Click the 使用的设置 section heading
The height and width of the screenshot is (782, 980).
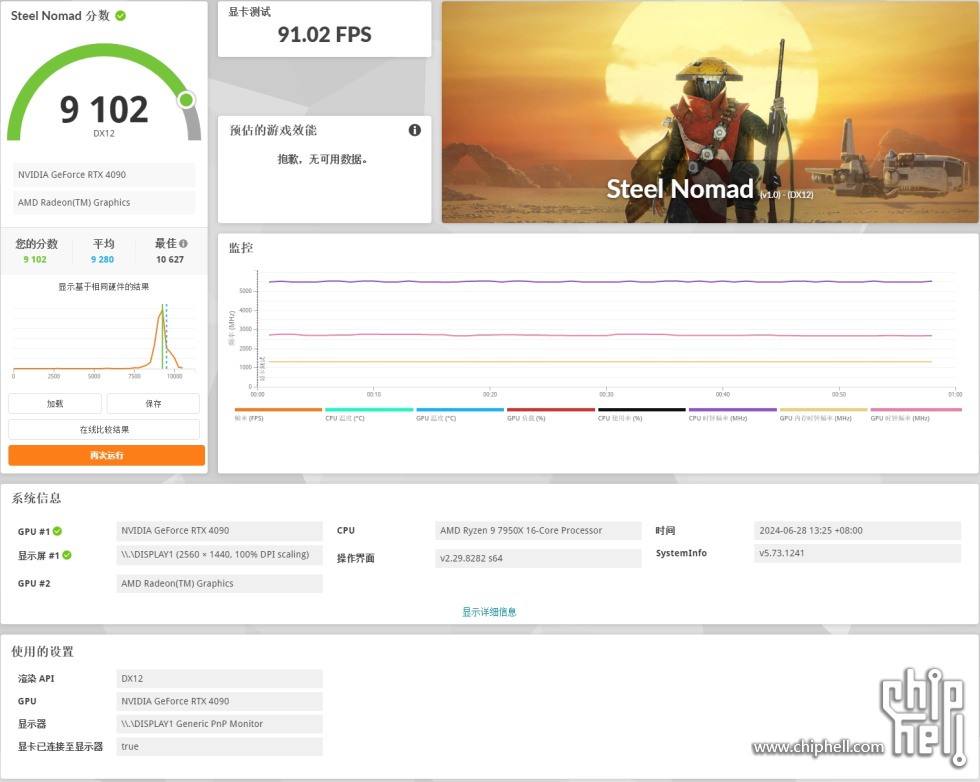click(x=42, y=651)
